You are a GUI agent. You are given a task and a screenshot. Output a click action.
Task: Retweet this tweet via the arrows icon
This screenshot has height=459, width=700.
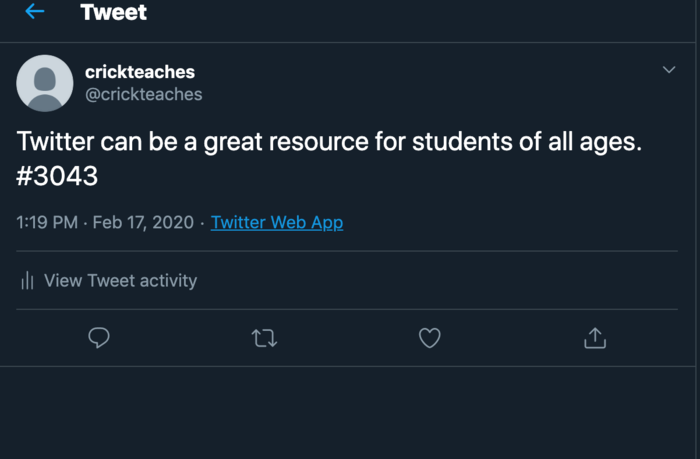[x=264, y=338]
